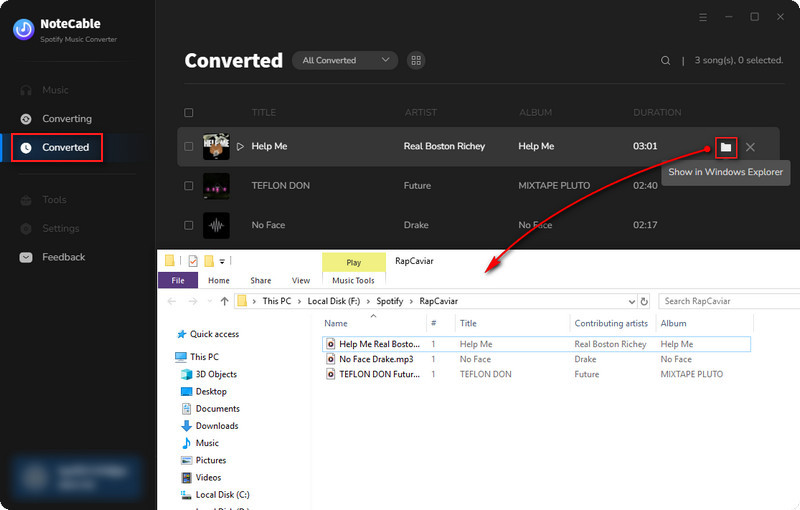Open the Home ribbon tab
Image resolution: width=800 pixels, height=510 pixels.
coord(219,280)
